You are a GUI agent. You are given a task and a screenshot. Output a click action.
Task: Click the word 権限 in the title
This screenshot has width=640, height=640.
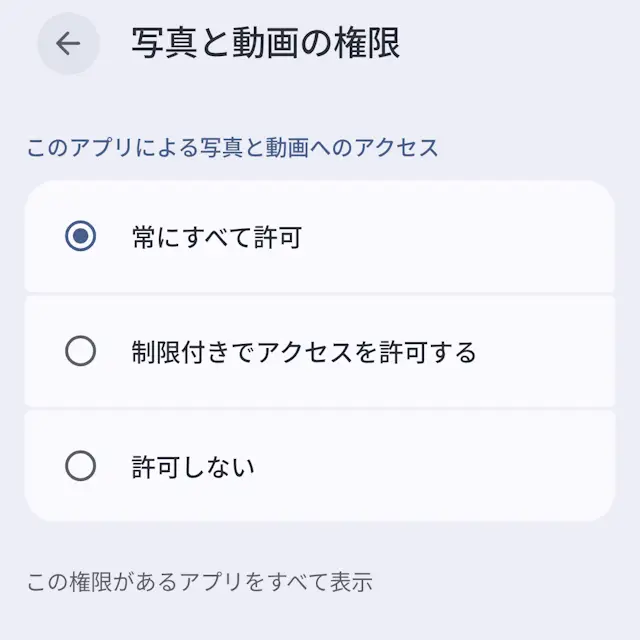(x=366, y=43)
